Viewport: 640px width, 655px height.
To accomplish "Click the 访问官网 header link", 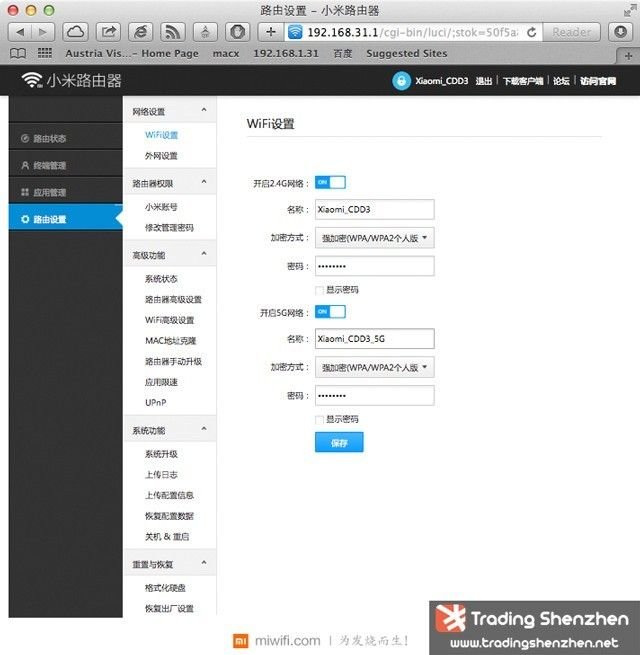I will [x=598, y=81].
